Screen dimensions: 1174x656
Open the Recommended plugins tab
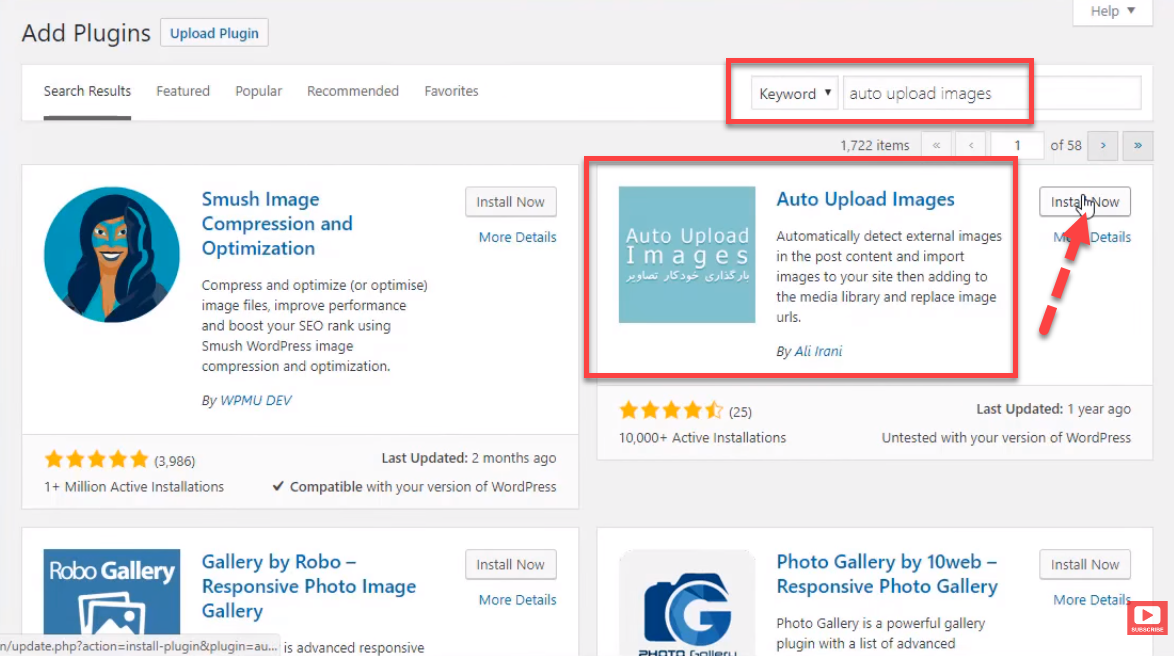[353, 91]
